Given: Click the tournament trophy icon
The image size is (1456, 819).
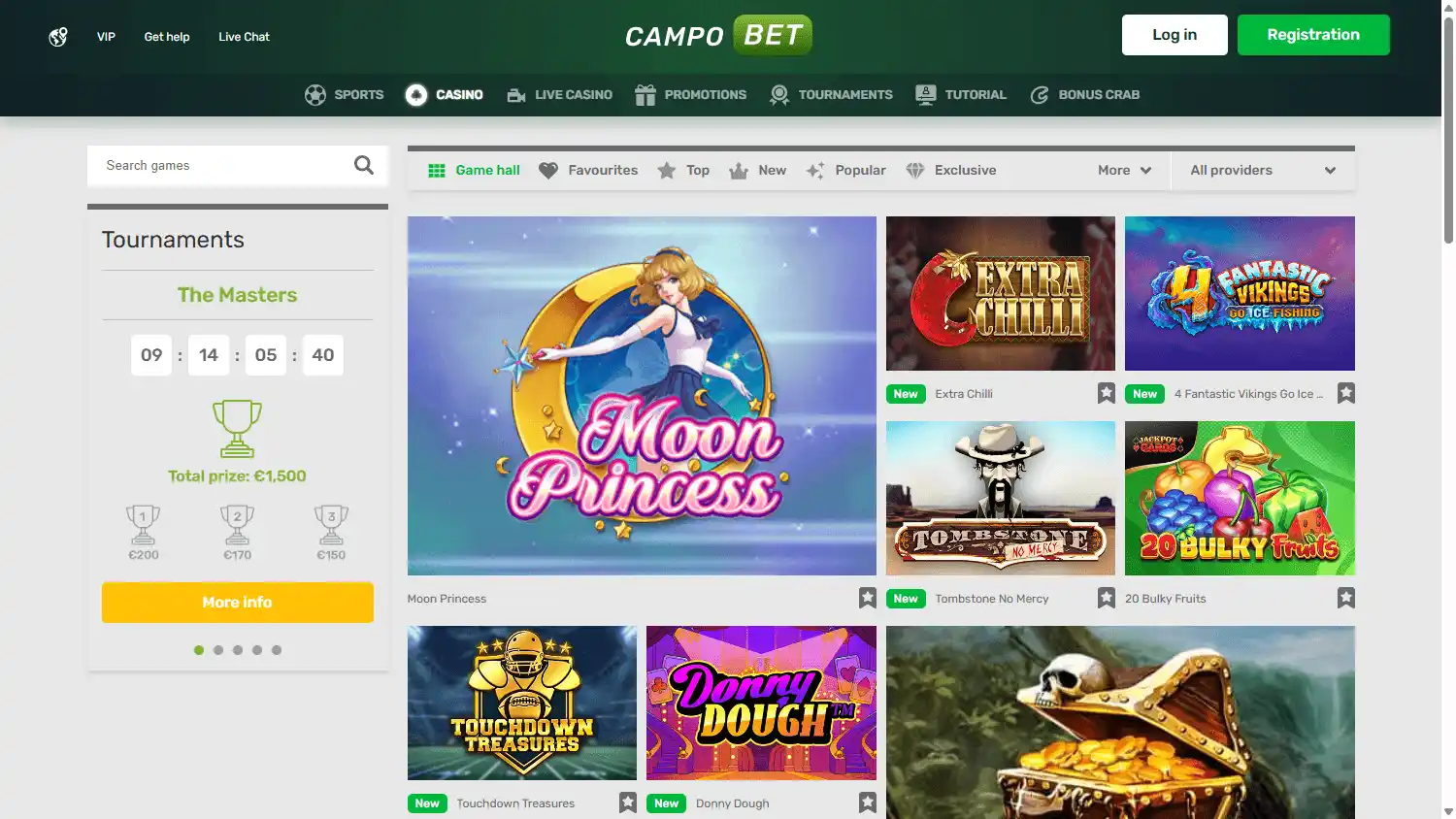Looking at the screenshot, I should tap(238, 429).
